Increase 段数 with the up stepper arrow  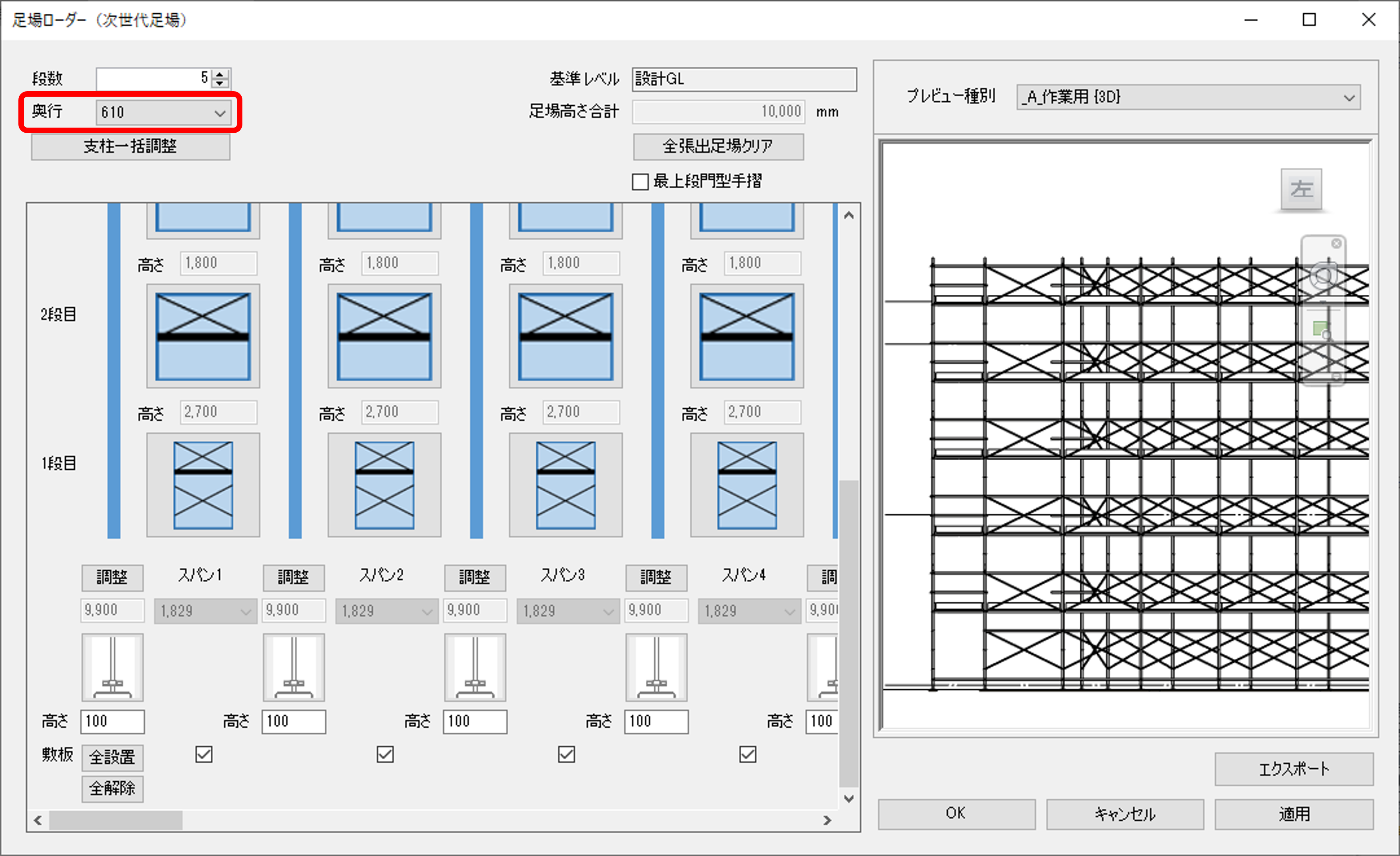pos(220,74)
